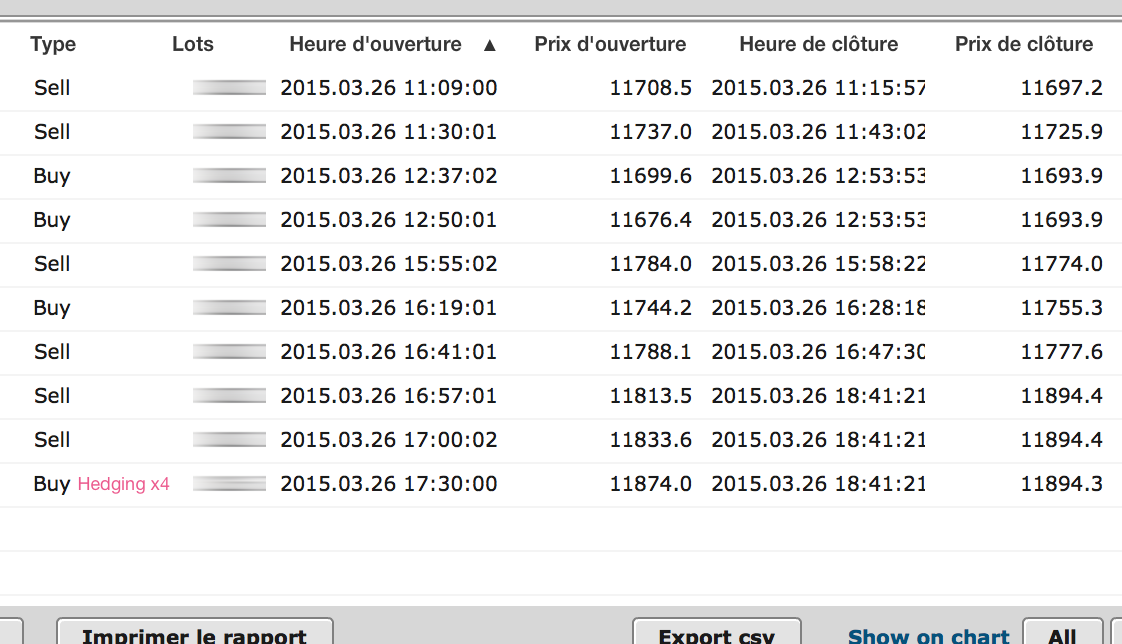
Task: Click the Prix de clôture column header
Action: pyautogui.click(x=1024, y=44)
